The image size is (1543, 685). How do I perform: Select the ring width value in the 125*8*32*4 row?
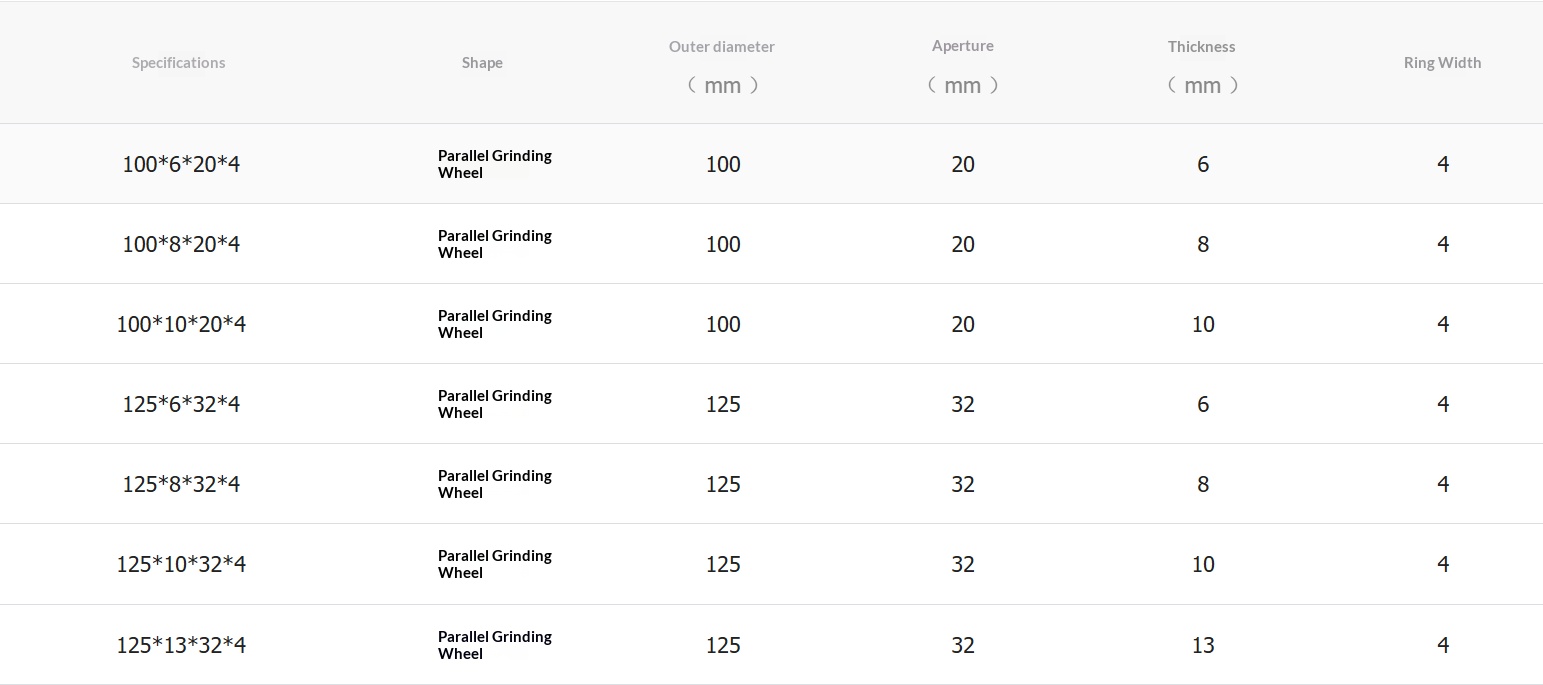point(1443,484)
